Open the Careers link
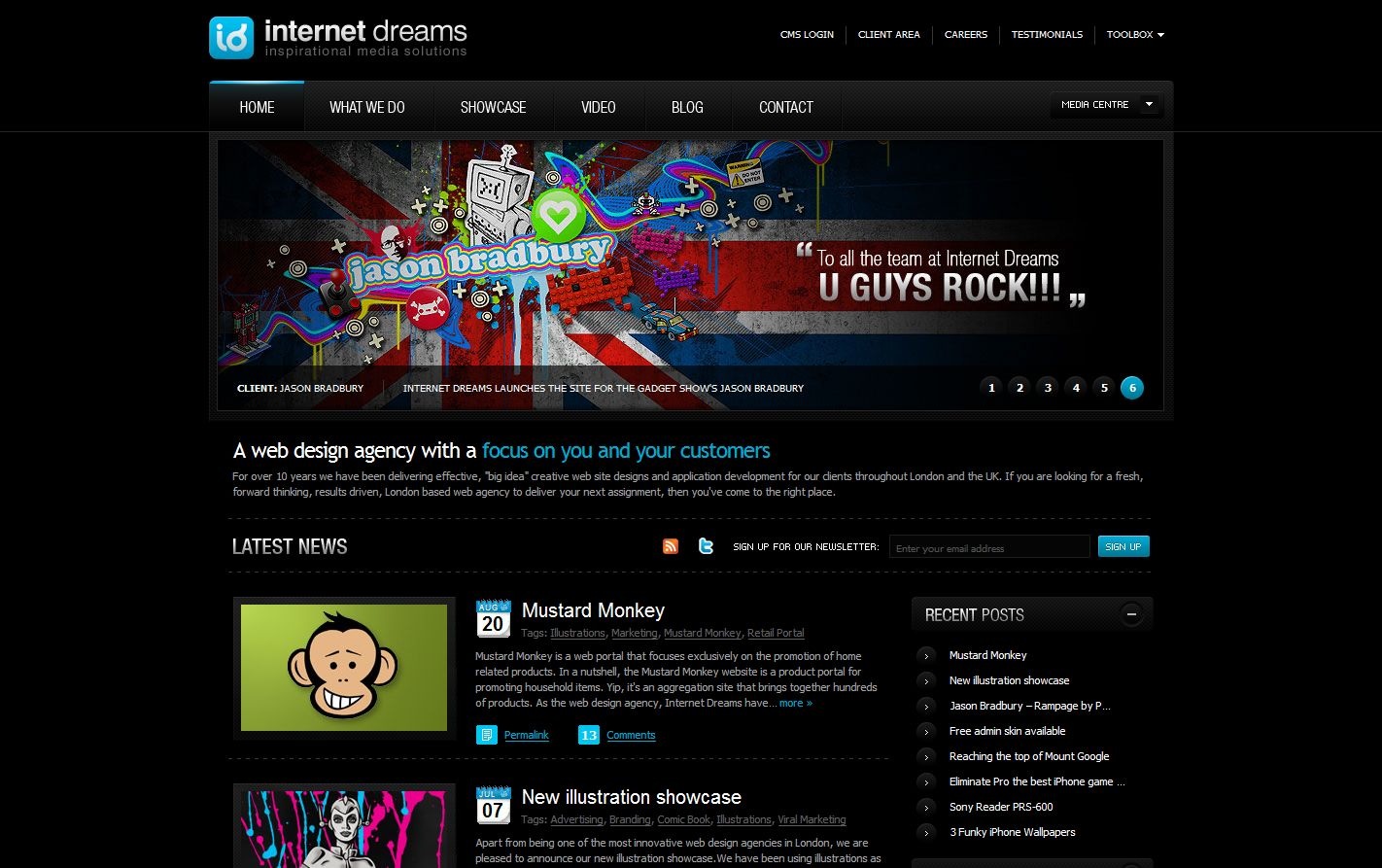1382x868 pixels. click(x=966, y=34)
